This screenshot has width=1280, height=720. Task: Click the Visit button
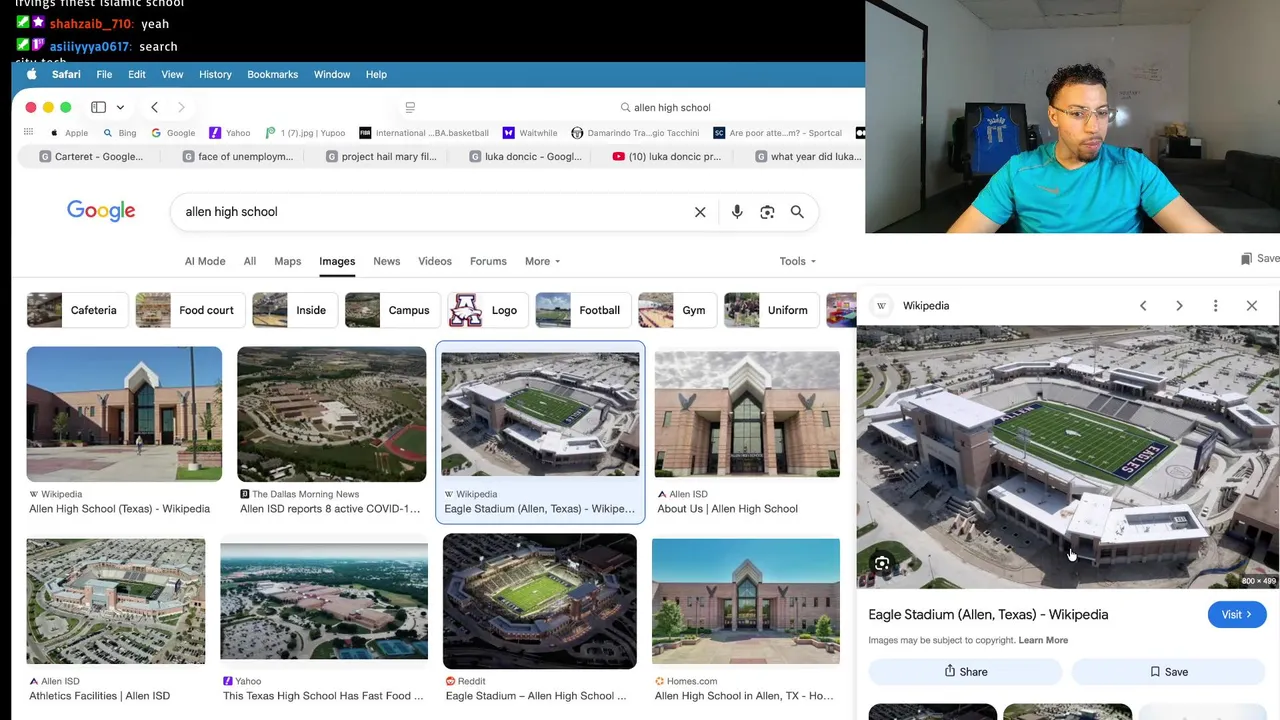(1236, 615)
